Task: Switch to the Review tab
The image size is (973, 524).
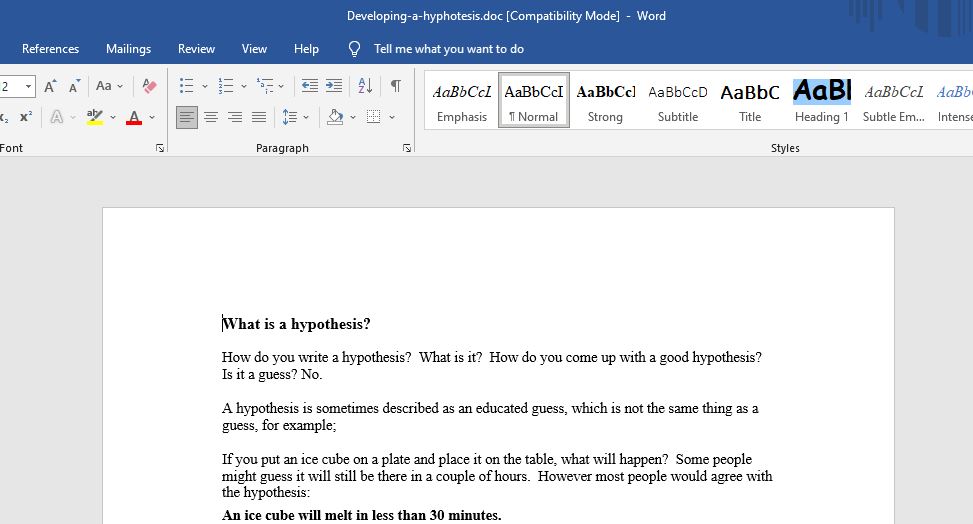Action: click(196, 48)
